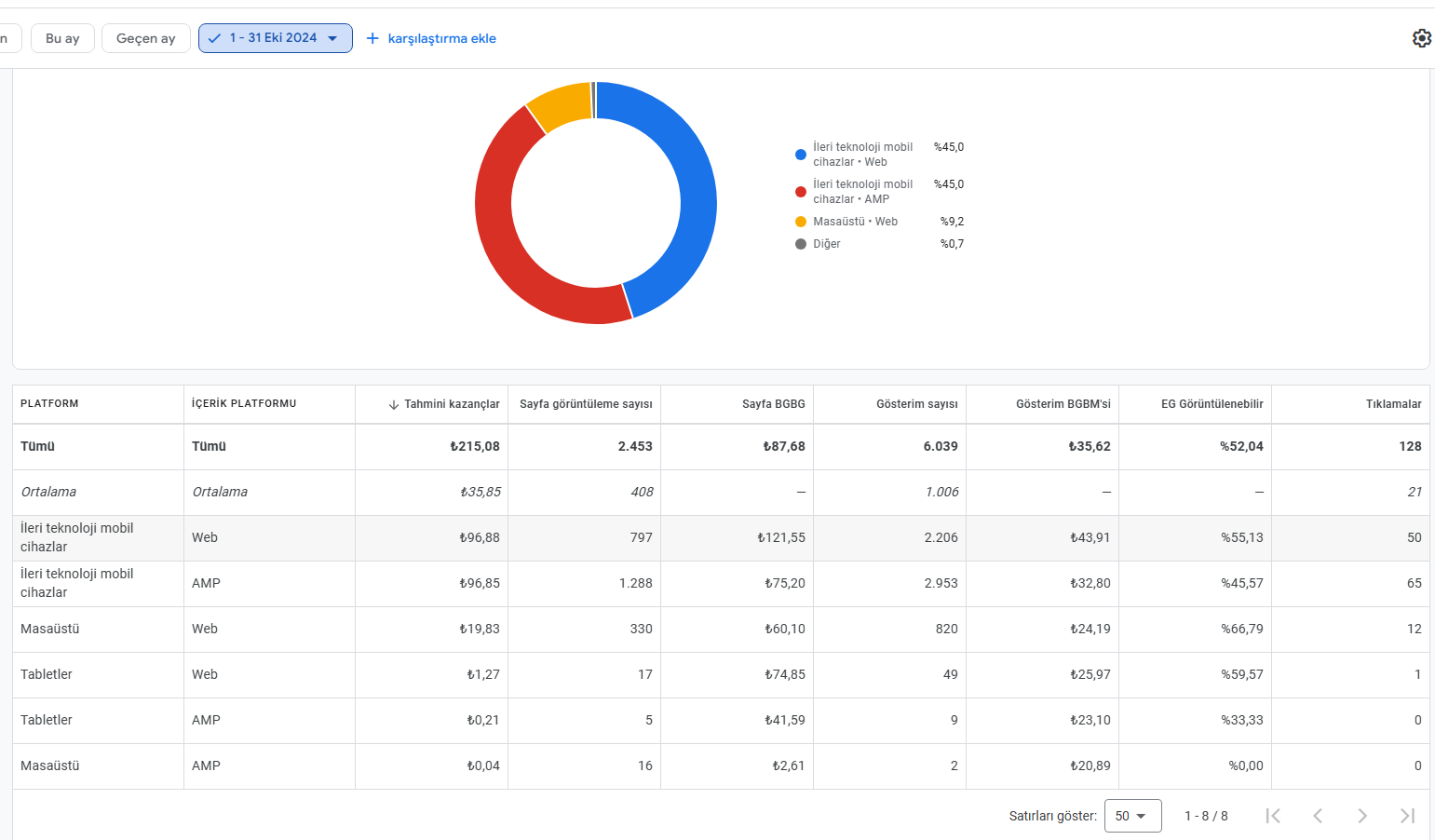Viewport: 1435px width, 840px height.
Task: Click total clicks value 128
Action: (1410, 446)
